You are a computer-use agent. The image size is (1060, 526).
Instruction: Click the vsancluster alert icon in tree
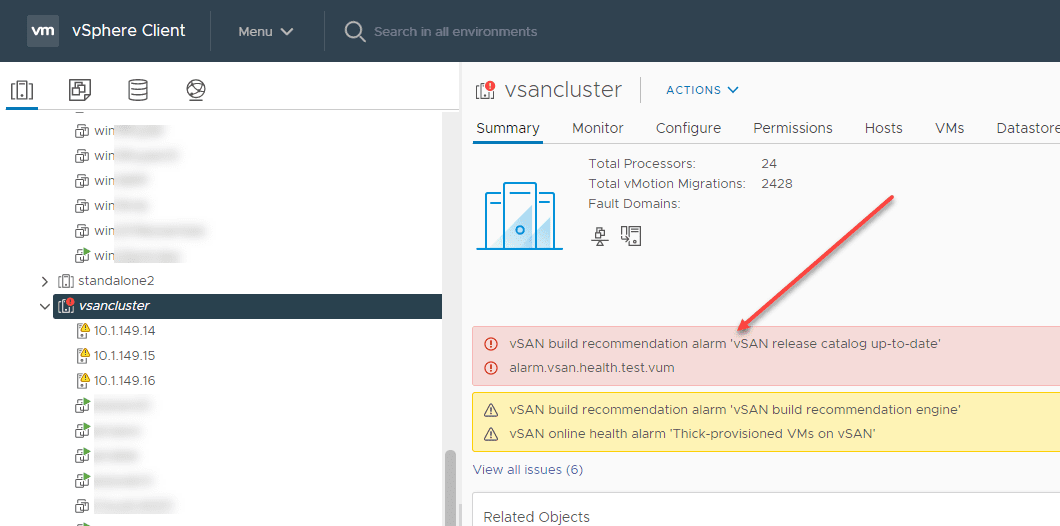pos(66,306)
